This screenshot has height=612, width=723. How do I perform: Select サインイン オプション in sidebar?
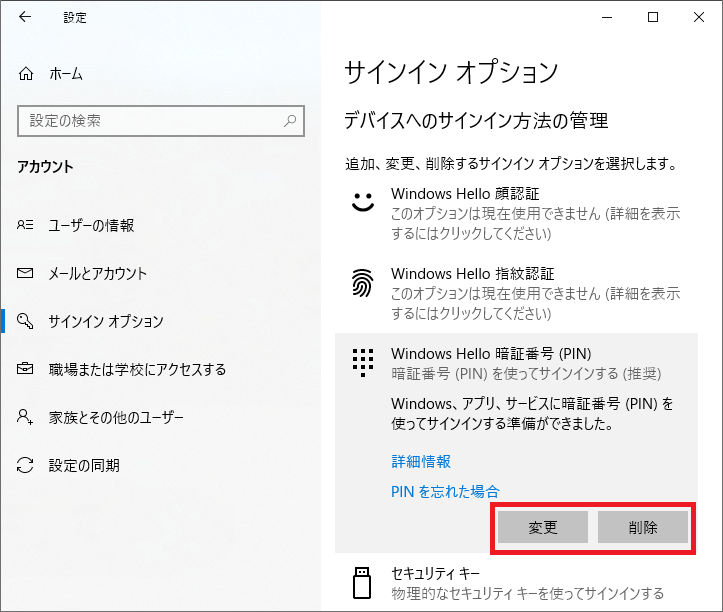pyautogui.click(x=160, y=321)
